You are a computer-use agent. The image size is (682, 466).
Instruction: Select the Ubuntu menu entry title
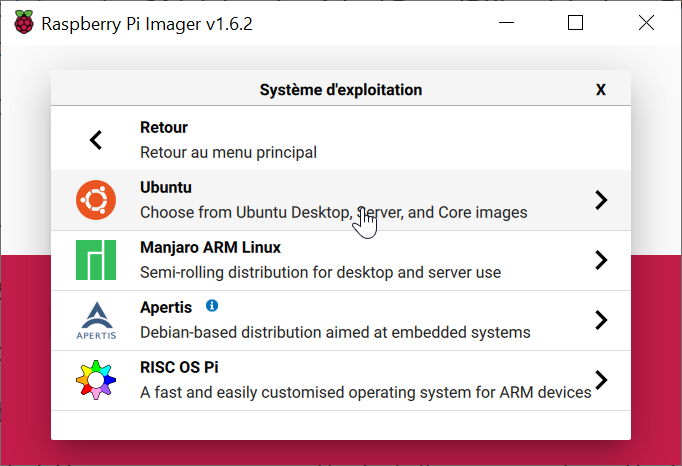(166, 188)
